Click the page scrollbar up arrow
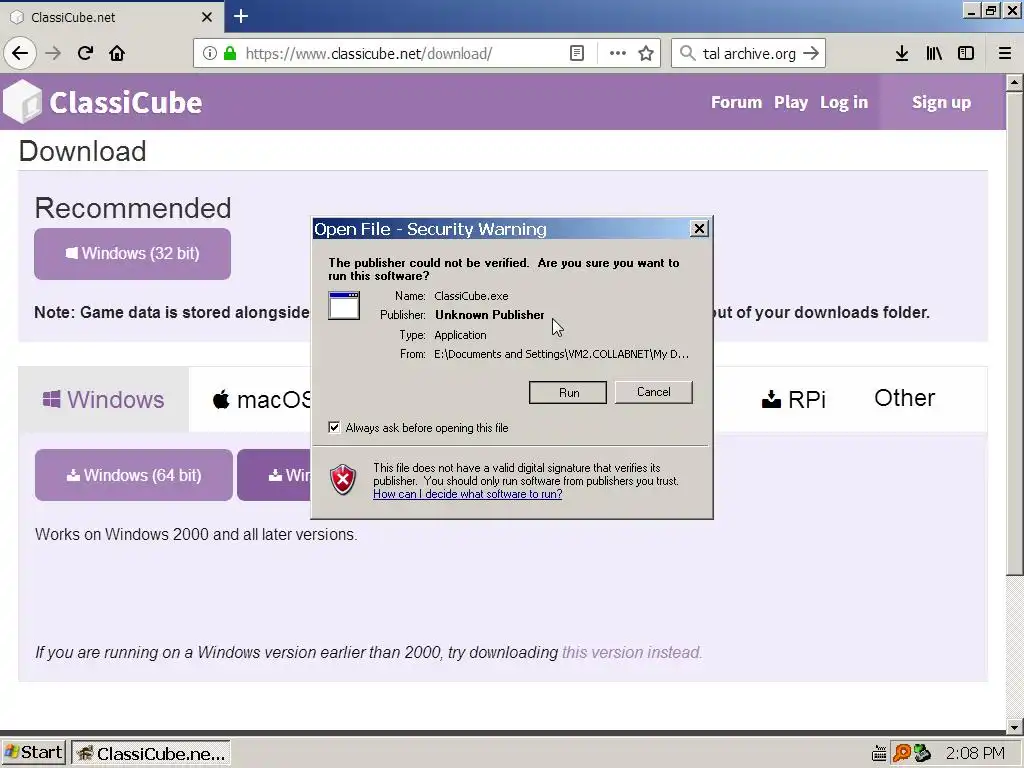This screenshot has height=768, width=1024. coord(1014,82)
